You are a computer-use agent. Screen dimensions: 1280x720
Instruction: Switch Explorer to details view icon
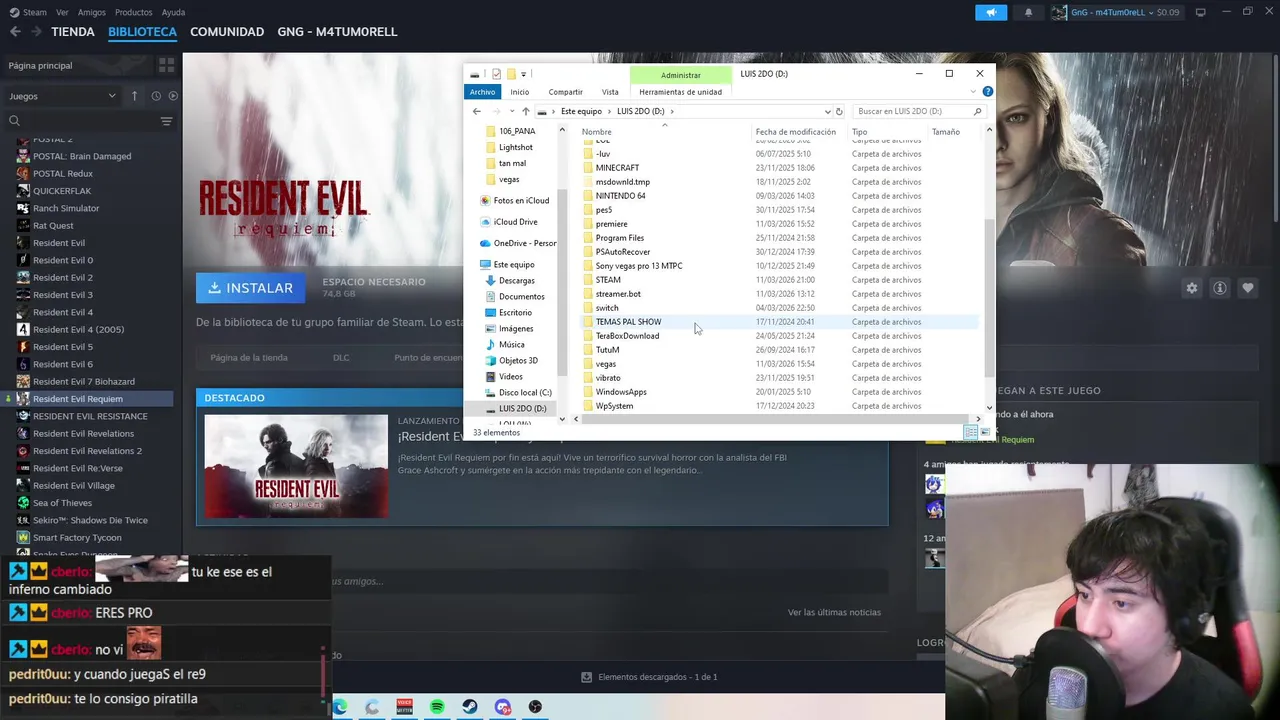970,432
